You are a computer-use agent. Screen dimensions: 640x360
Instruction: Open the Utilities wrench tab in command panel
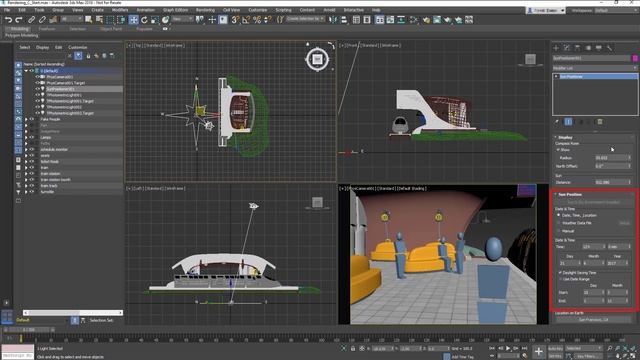click(609, 48)
